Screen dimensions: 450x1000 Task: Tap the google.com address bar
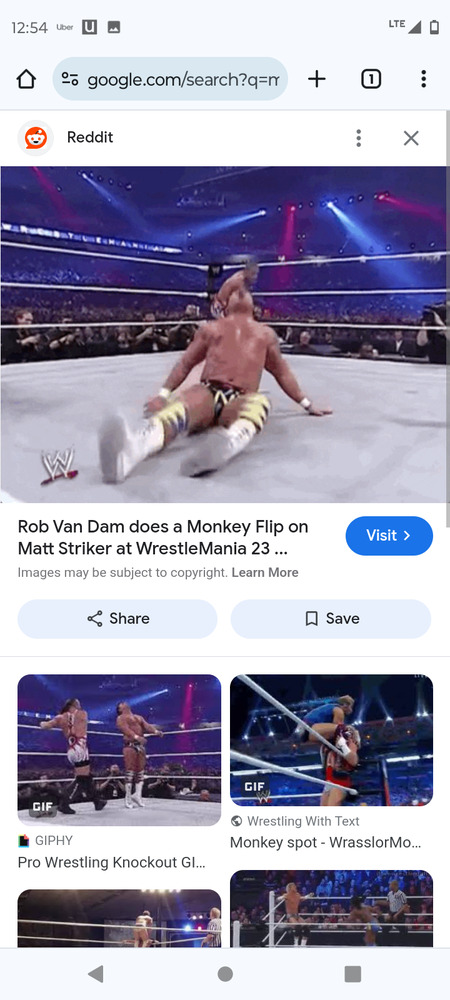(x=170, y=79)
